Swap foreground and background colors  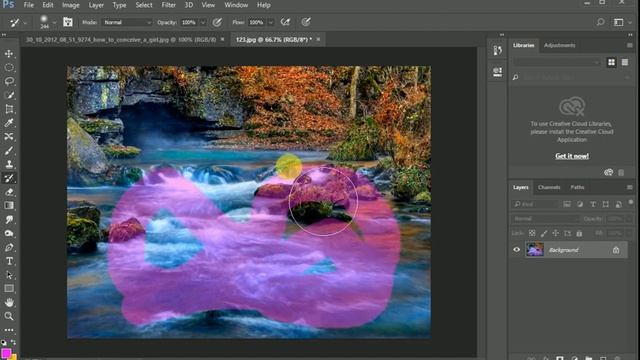click(13, 342)
